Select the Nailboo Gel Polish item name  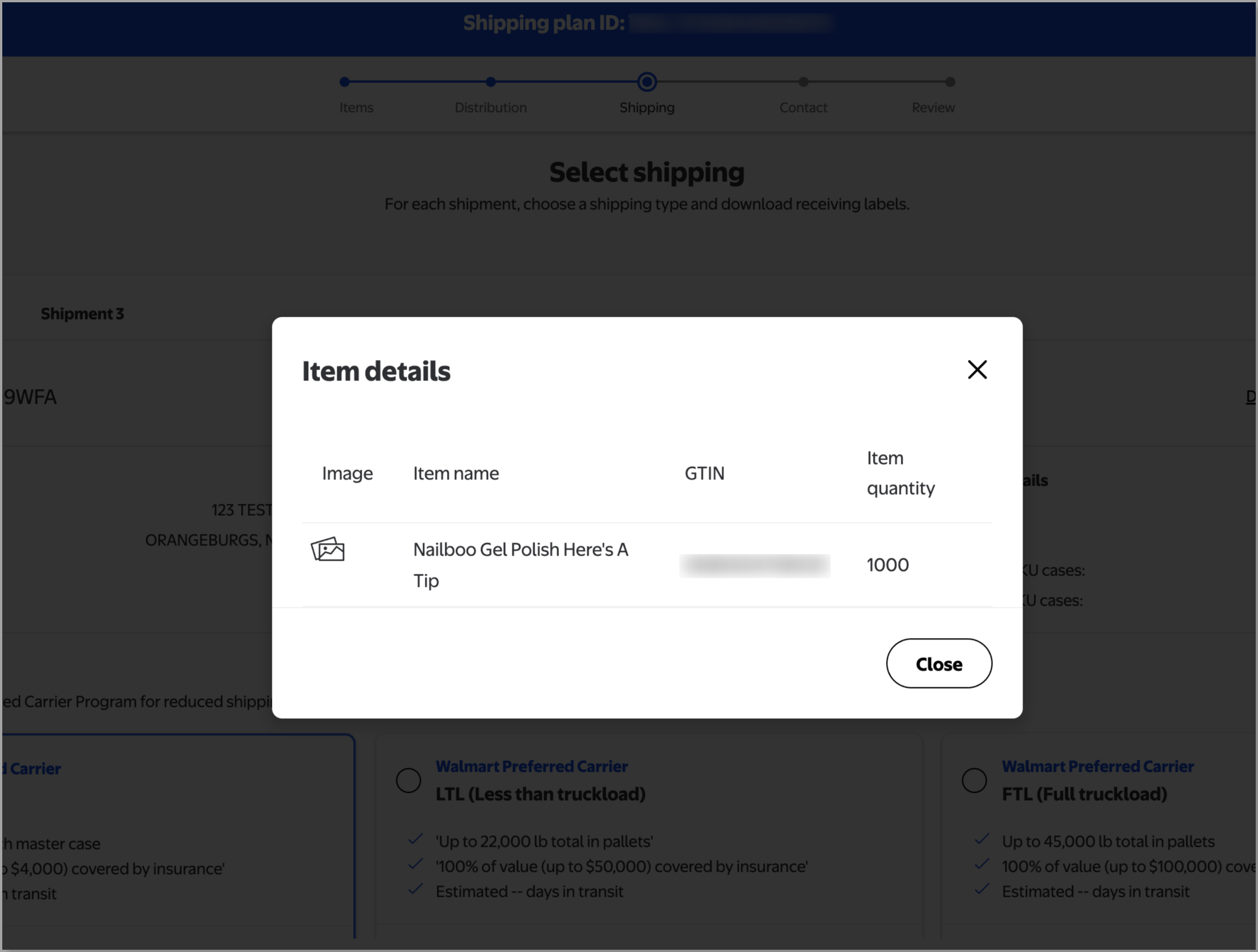pyautogui.click(x=520, y=565)
